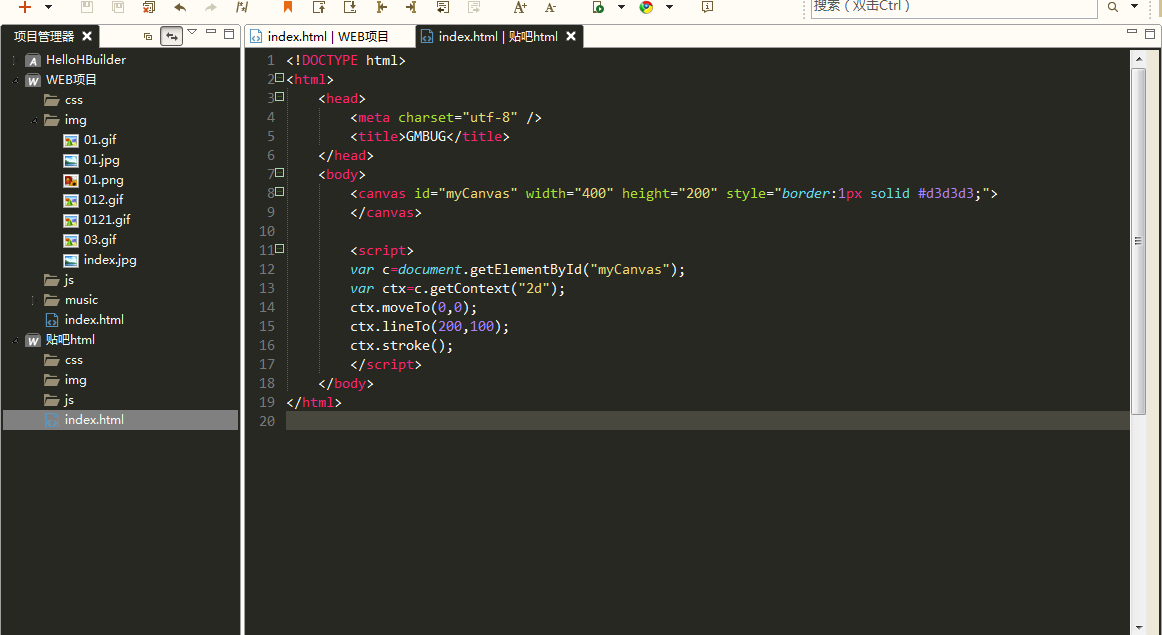Expand the HelloHBuilder project node

(14, 60)
